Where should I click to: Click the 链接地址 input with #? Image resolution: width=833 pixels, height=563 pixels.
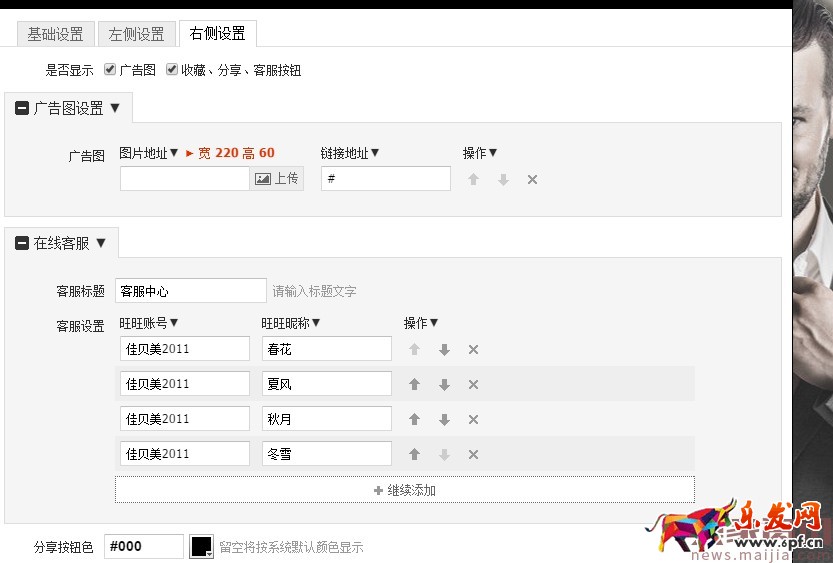(385, 179)
